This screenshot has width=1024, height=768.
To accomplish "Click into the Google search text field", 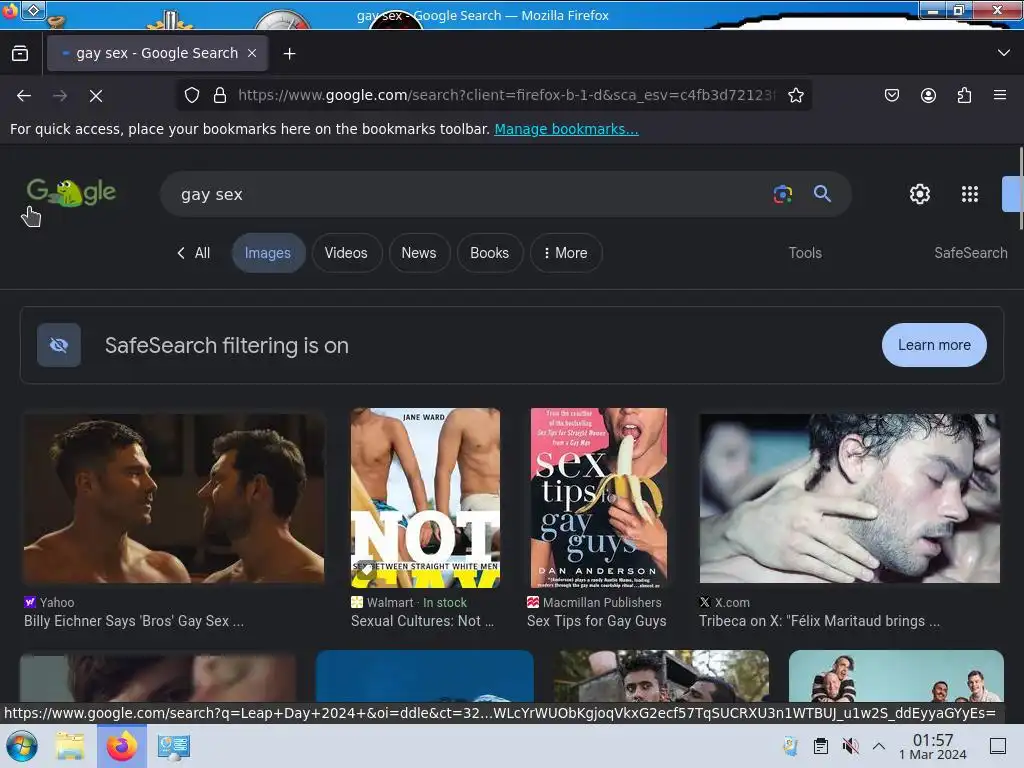I will [x=470, y=195].
